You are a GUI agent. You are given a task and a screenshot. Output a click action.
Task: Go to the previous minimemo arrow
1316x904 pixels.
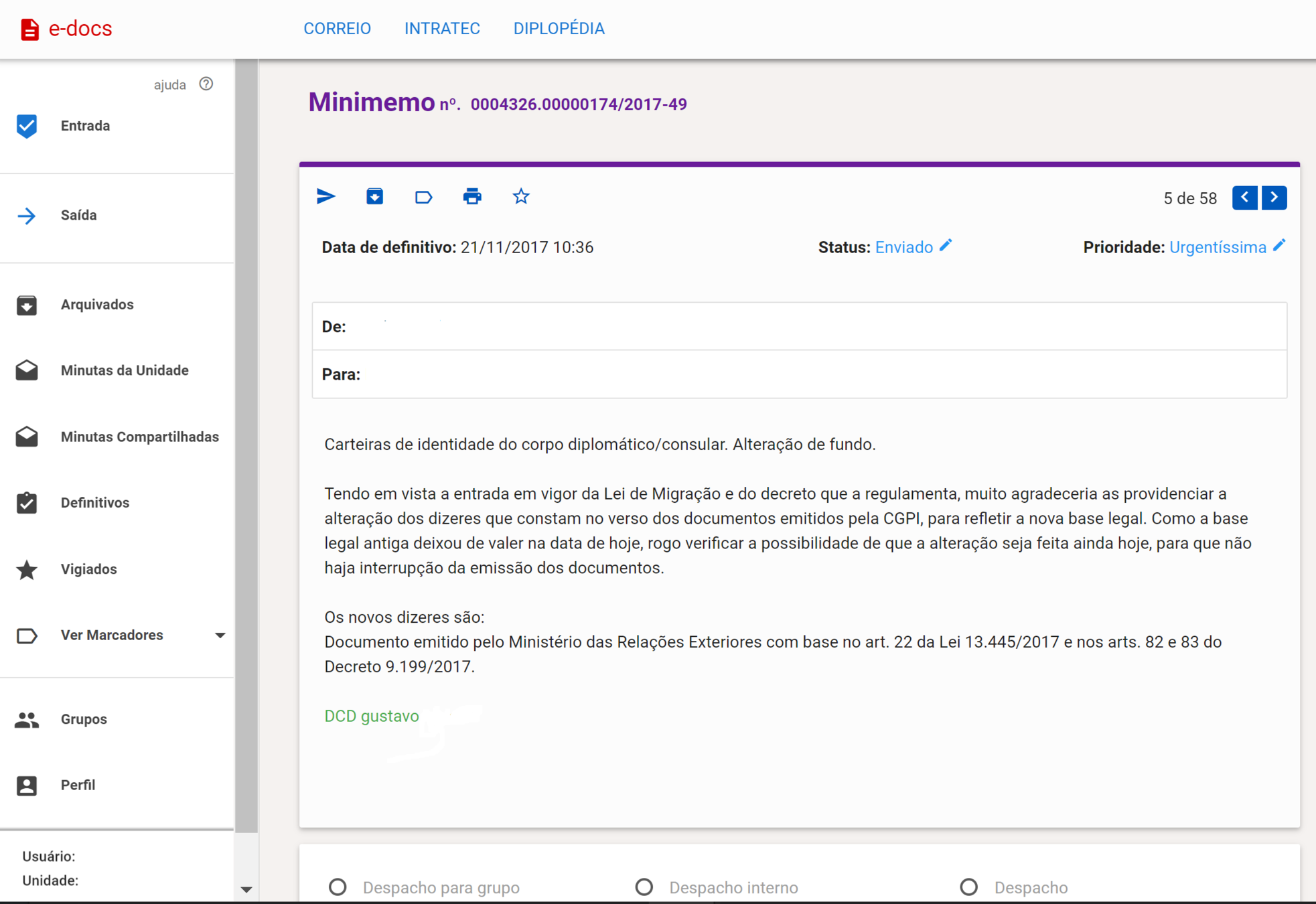coord(1244,198)
